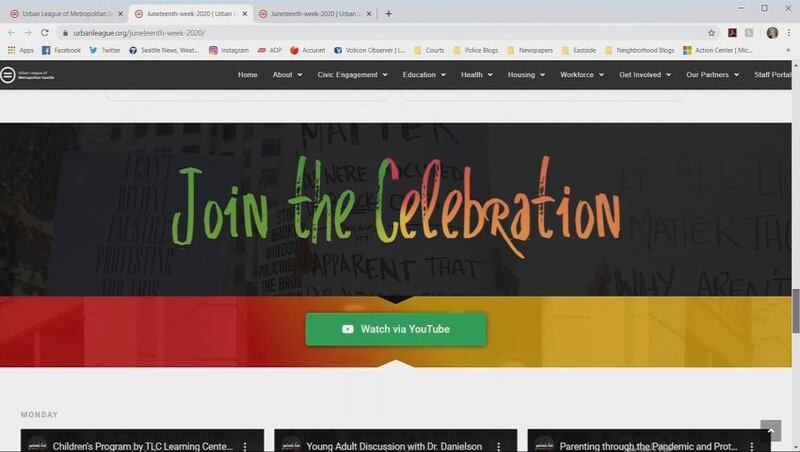
Task: Expand the Housing dropdown menu
Action: (x=526, y=74)
